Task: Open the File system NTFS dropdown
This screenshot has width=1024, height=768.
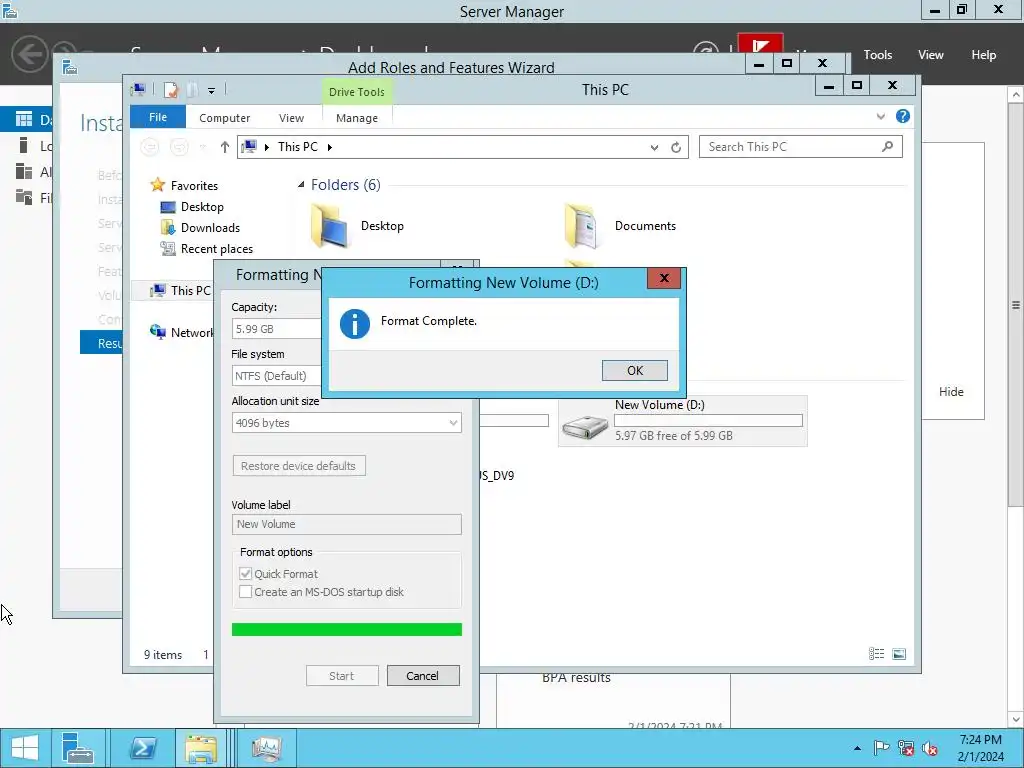Action: coord(277,376)
